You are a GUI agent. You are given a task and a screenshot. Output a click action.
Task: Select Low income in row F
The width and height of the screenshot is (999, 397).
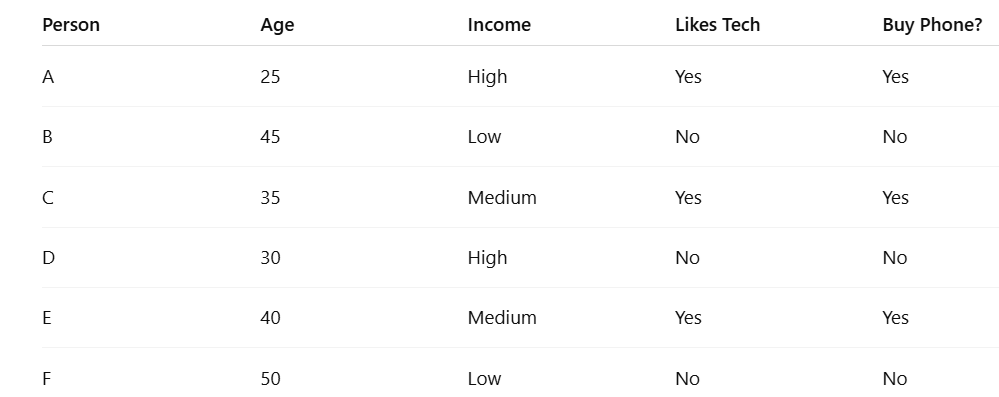coord(484,379)
